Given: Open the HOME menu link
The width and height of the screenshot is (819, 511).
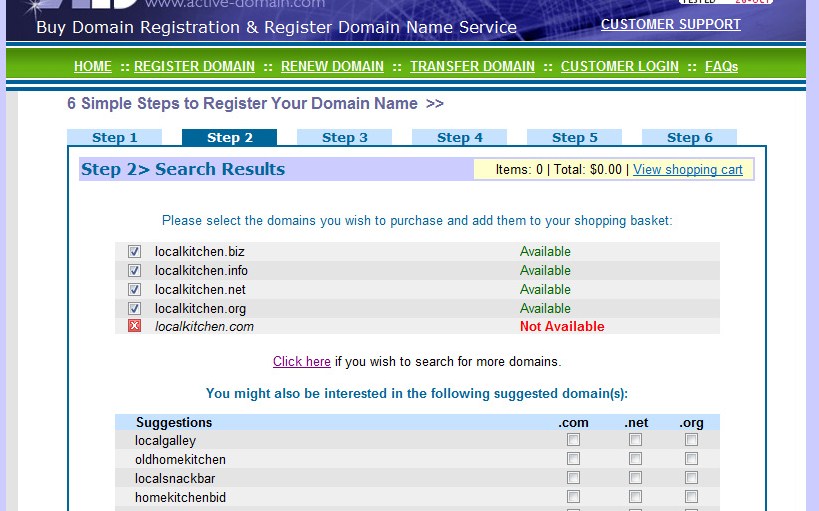Looking at the screenshot, I should tap(93, 66).
